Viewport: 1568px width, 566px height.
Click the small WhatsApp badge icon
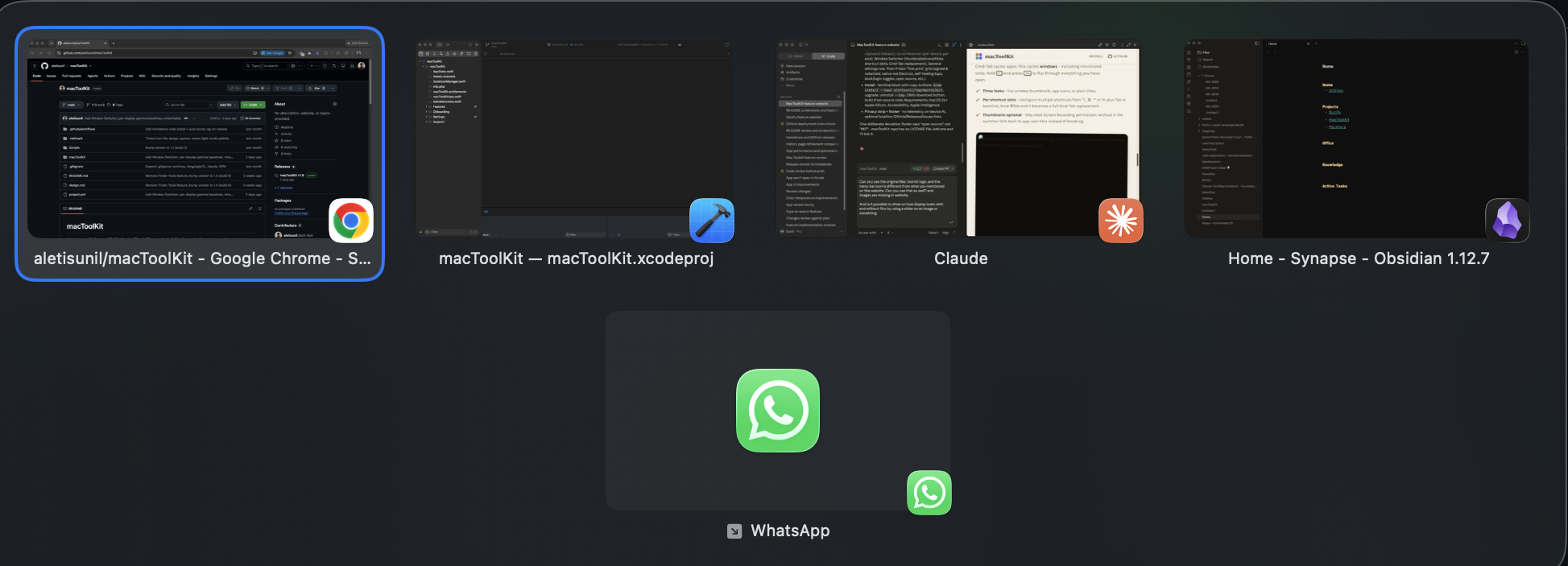point(929,493)
